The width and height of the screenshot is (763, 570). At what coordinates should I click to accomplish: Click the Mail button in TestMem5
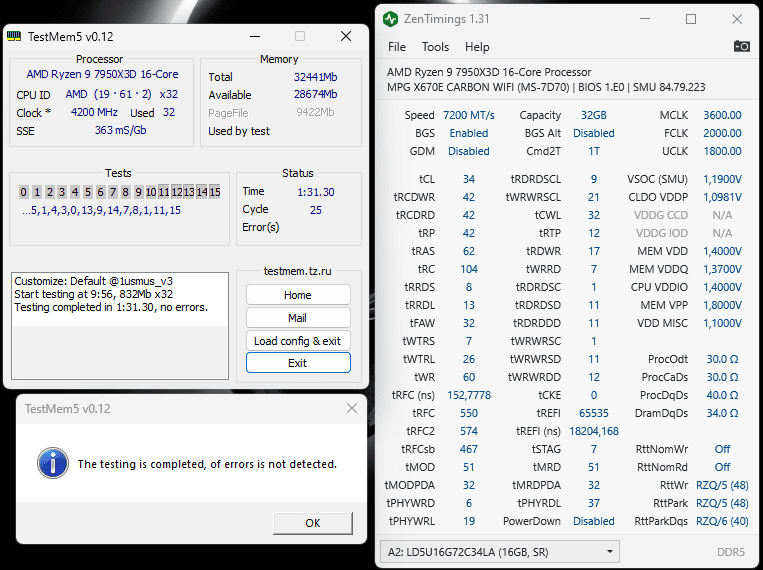point(298,318)
